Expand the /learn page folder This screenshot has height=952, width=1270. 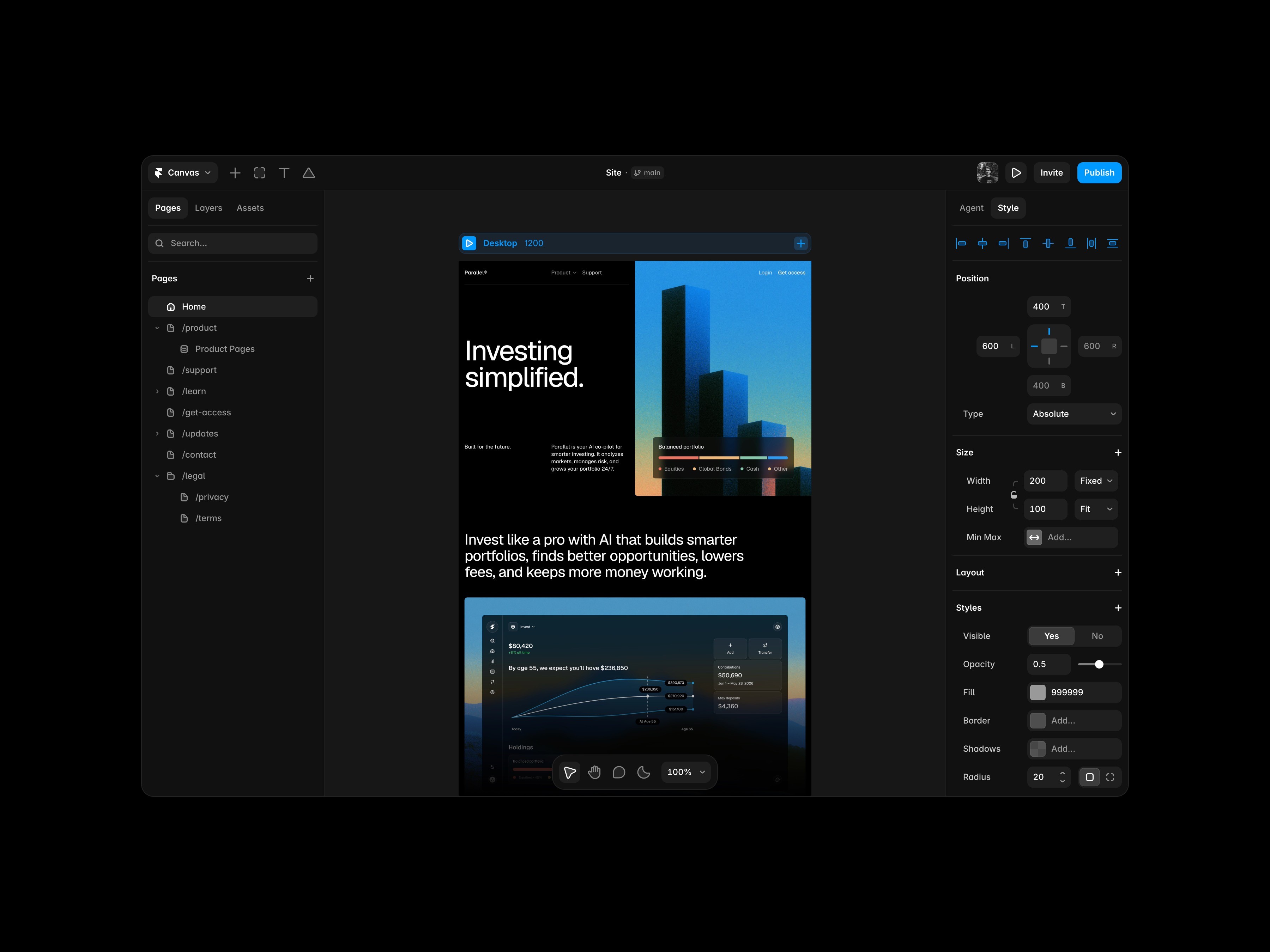(x=157, y=391)
